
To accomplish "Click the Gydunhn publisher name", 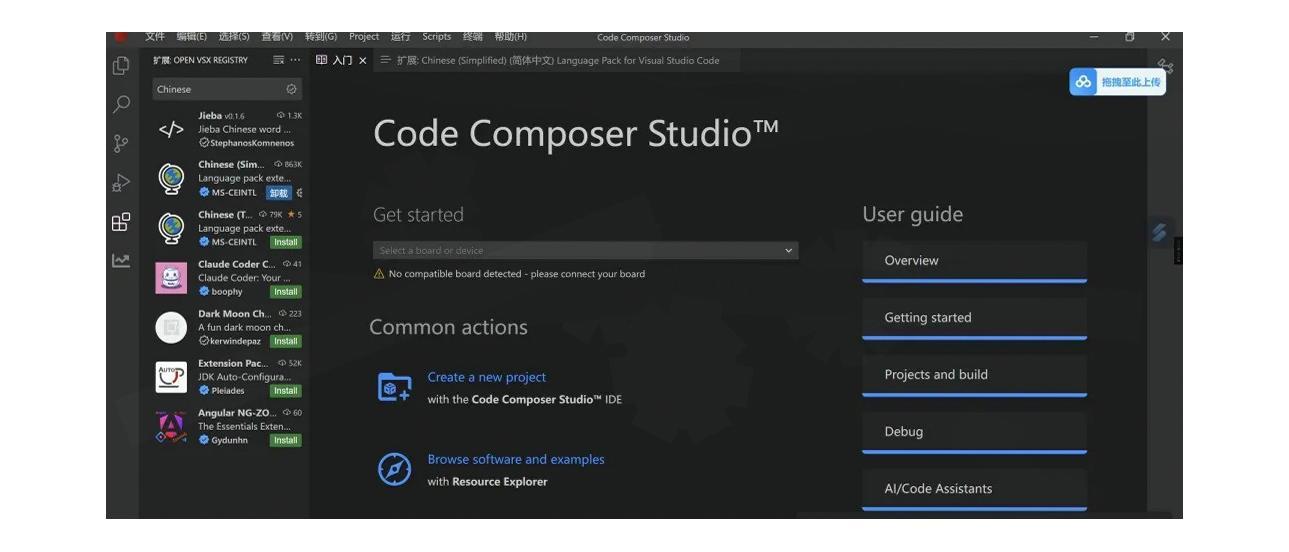I will [x=229, y=440].
